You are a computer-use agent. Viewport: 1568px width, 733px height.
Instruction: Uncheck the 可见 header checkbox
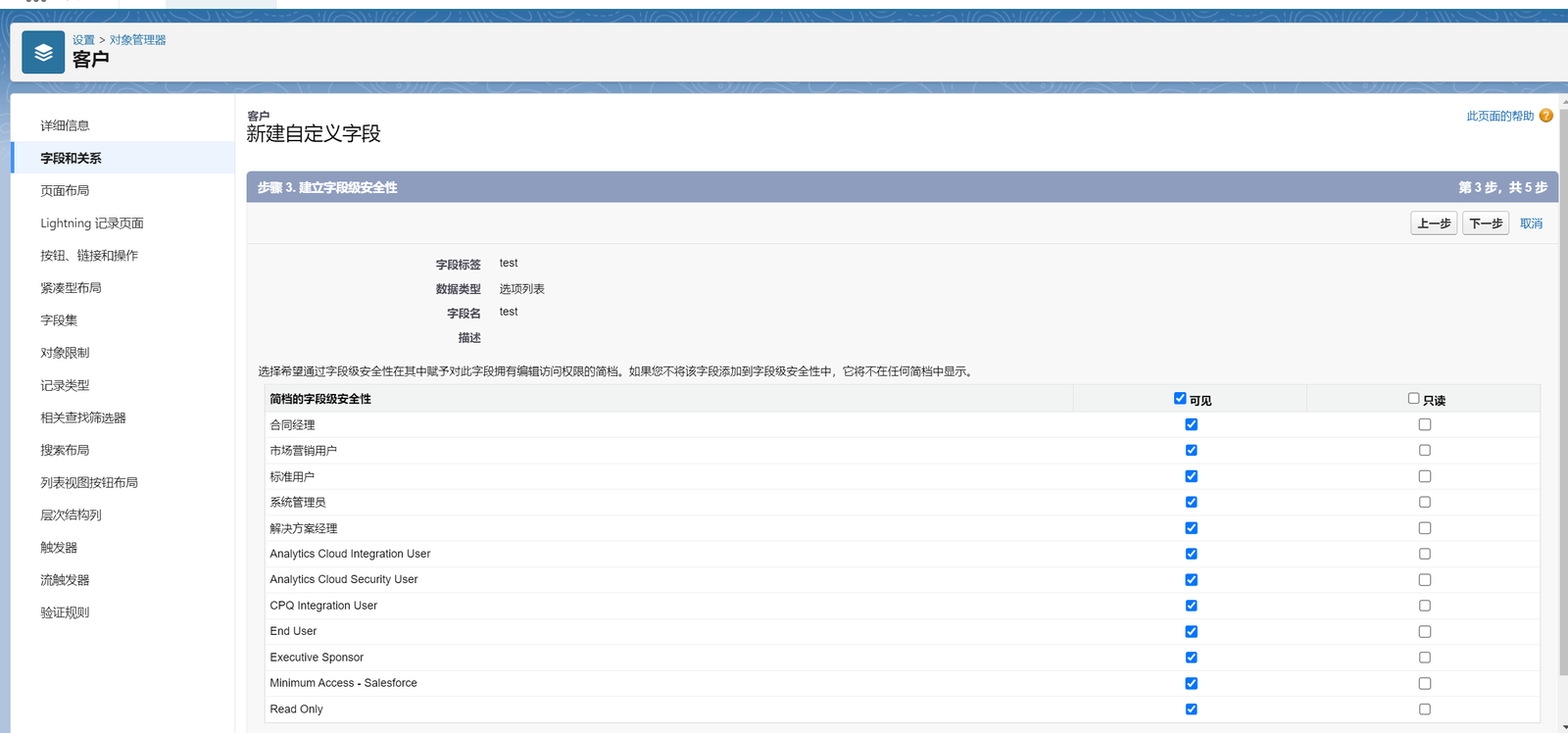pyautogui.click(x=1180, y=398)
